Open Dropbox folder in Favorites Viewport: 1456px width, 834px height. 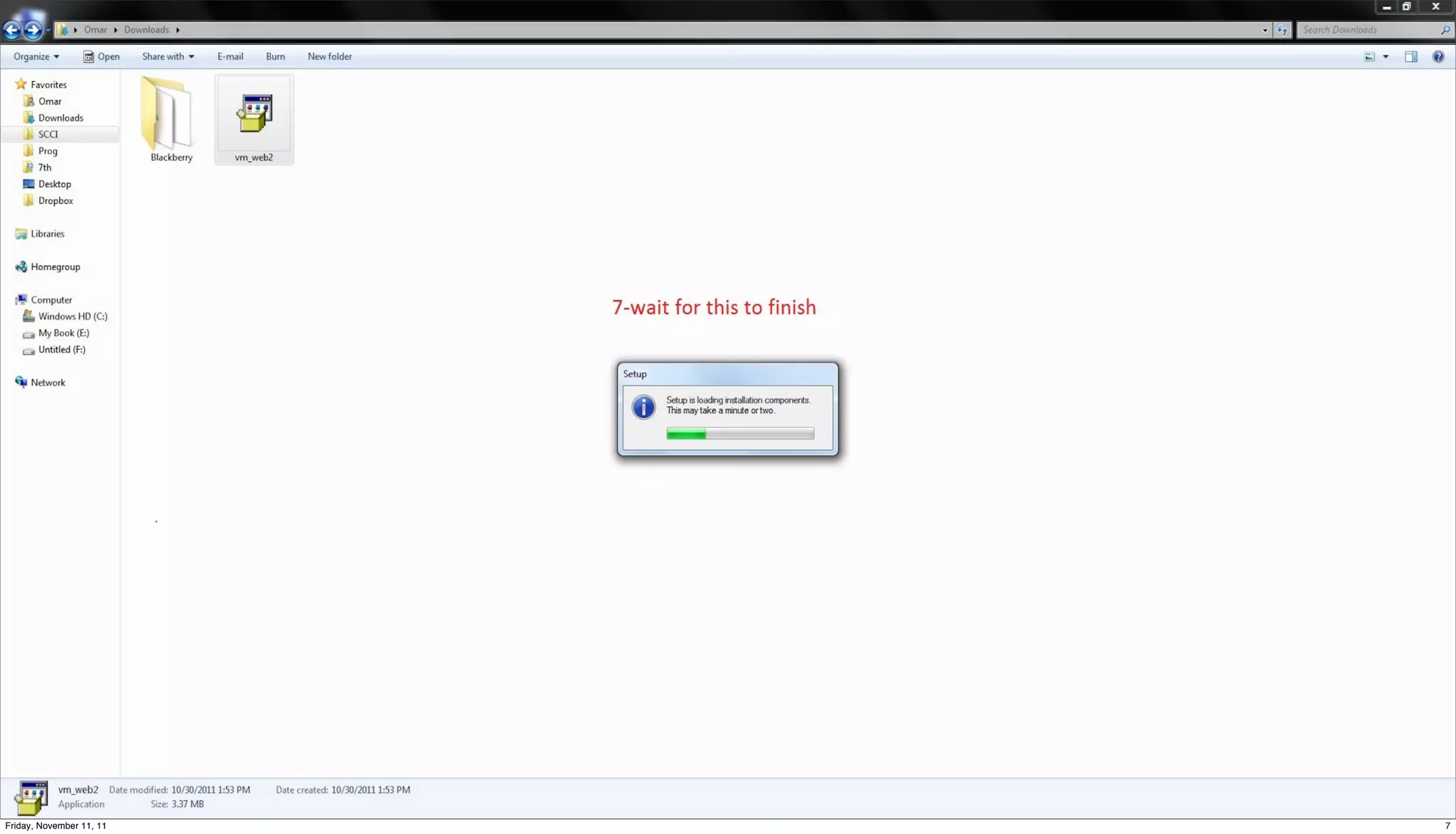(x=55, y=201)
